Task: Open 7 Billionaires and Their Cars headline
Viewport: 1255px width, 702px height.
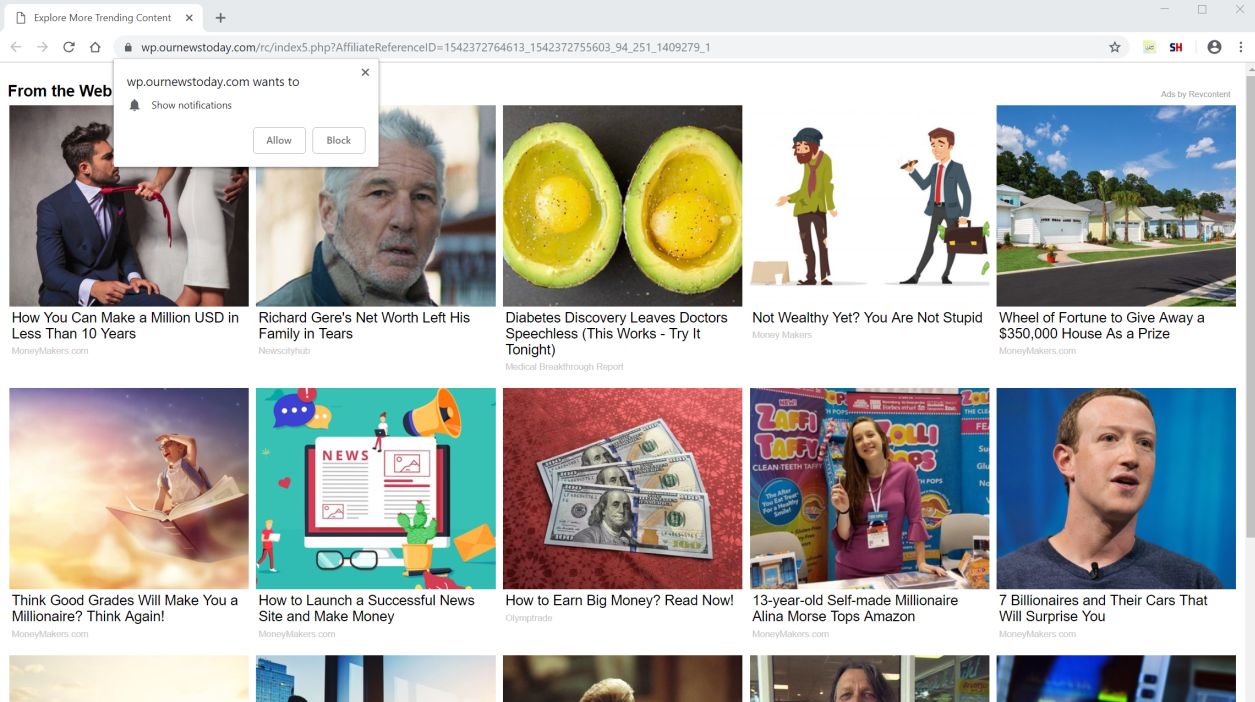Action: coord(1103,608)
